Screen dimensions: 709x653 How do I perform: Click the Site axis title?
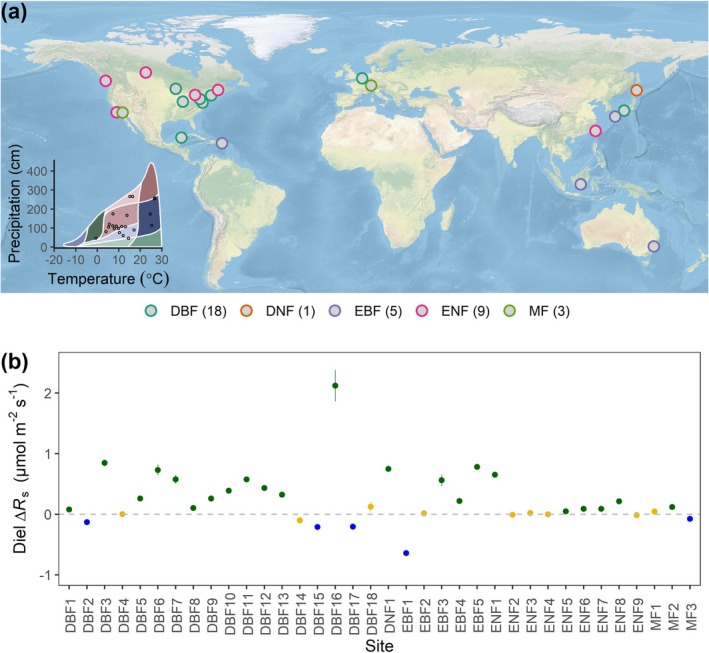[x=379, y=645]
